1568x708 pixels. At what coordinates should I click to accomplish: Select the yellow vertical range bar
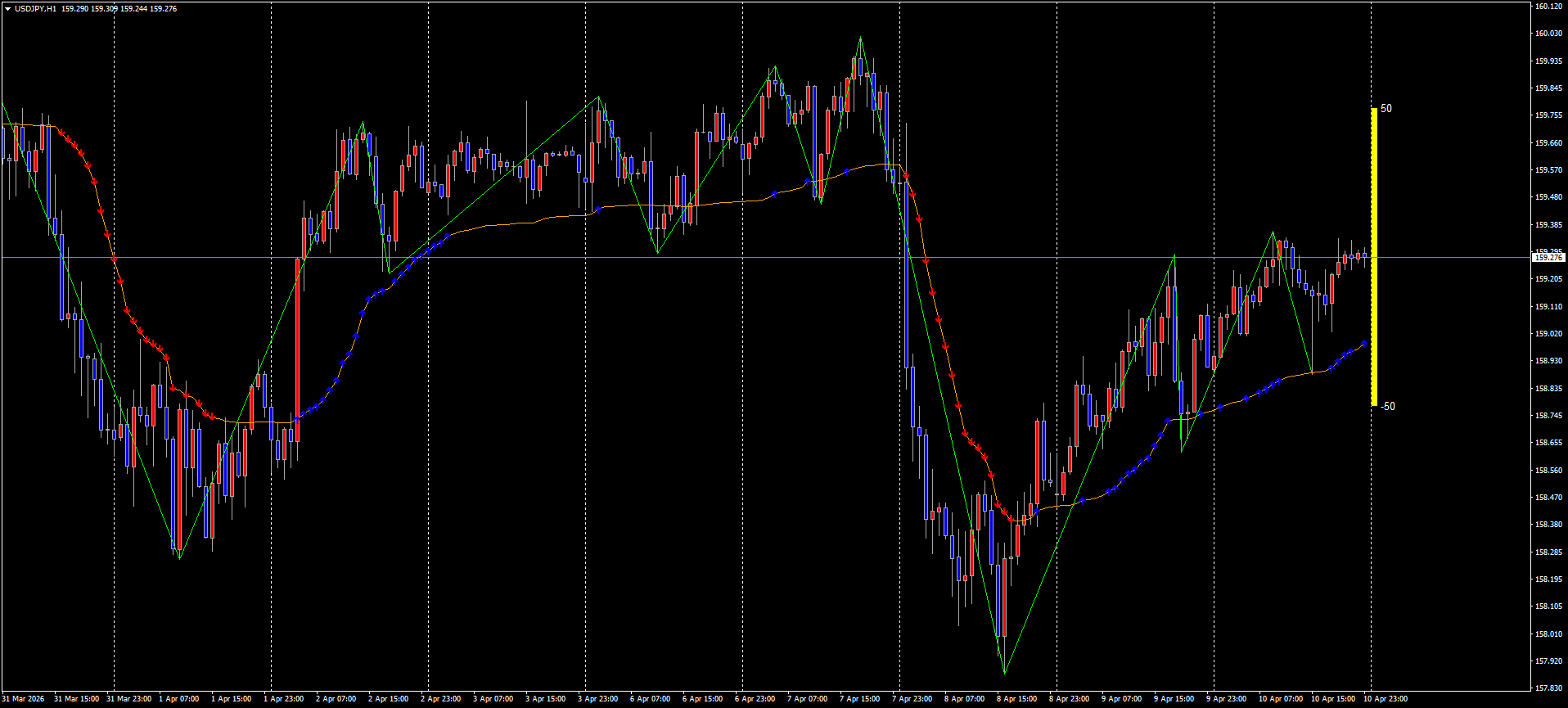click(1374, 256)
